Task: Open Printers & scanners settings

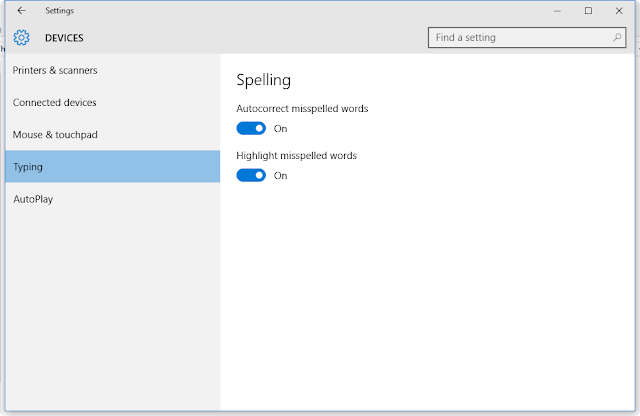Action: 55,70
